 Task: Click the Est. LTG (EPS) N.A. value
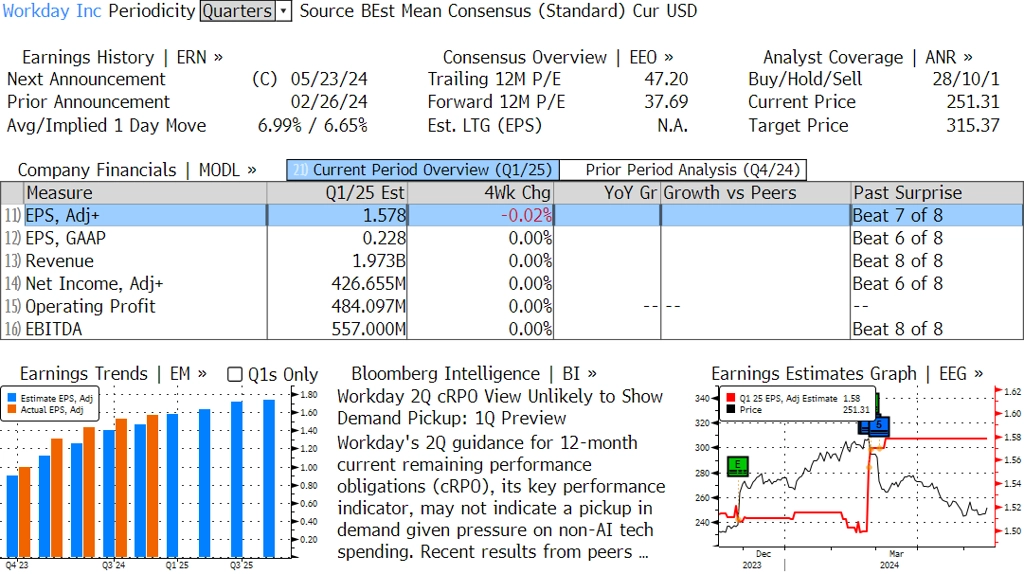point(673,125)
